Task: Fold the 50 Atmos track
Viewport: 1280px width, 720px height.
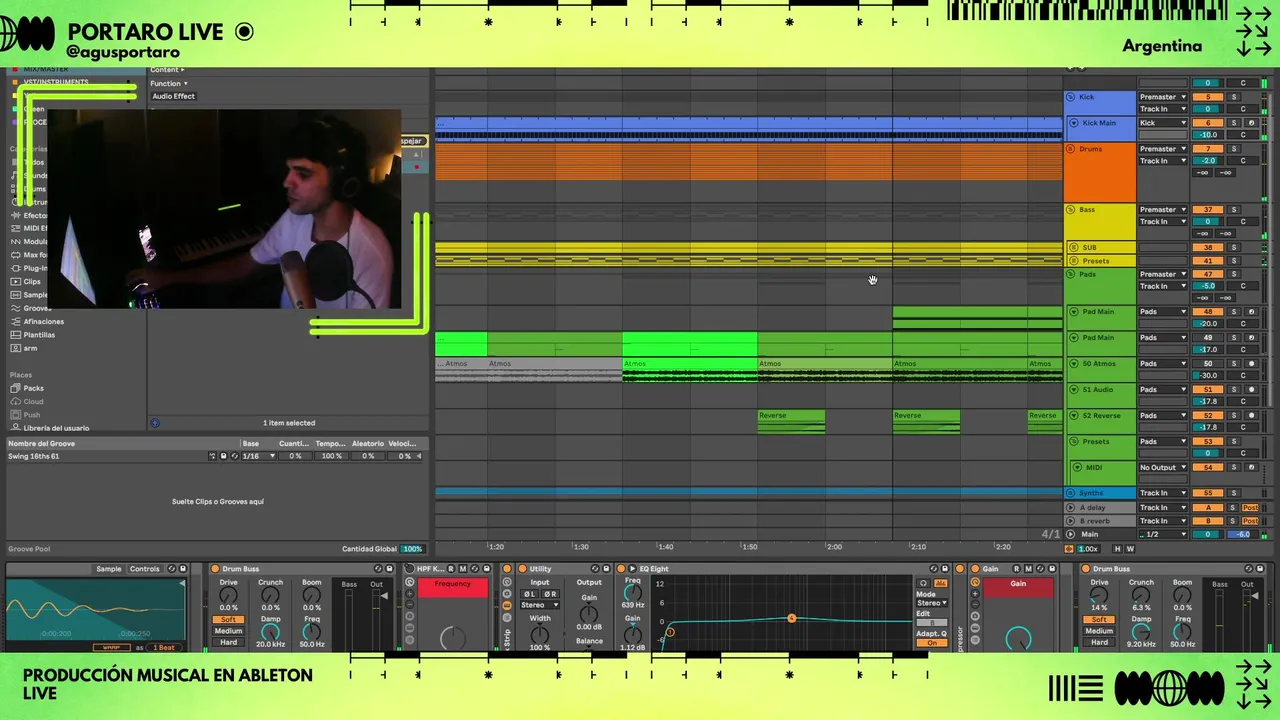Action: click(x=1074, y=364)
